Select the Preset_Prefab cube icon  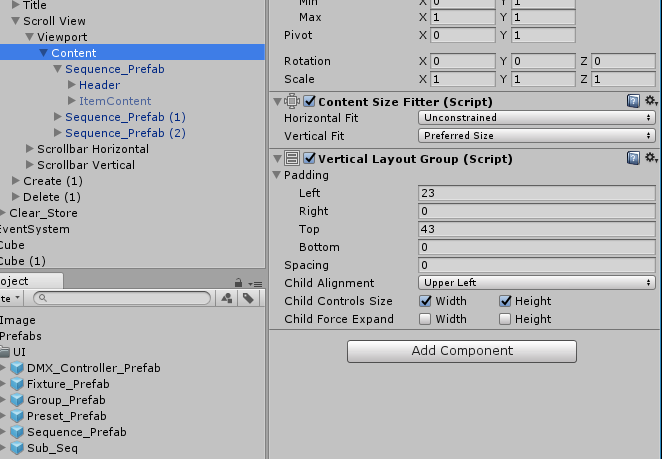pos(17,416)
